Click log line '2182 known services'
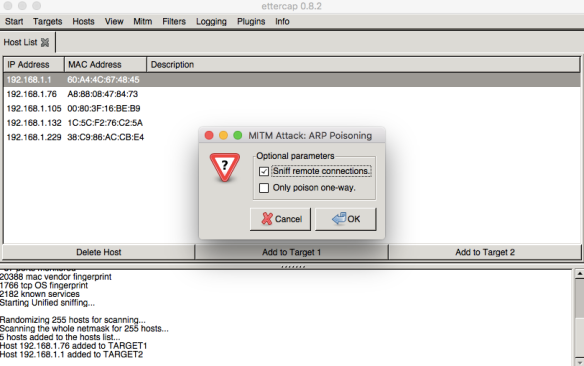Screen dimensions: 584x366 [x=39, y=294]
